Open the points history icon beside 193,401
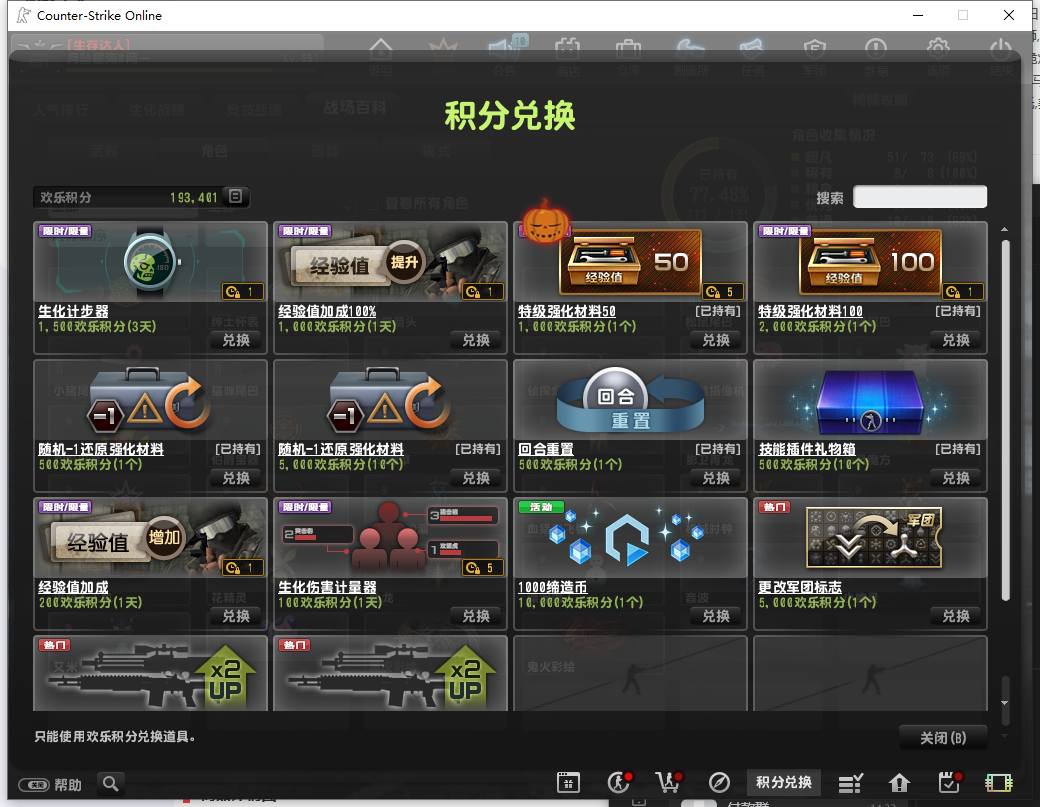Screen dimensions: 1040x807 click(235, 196)
